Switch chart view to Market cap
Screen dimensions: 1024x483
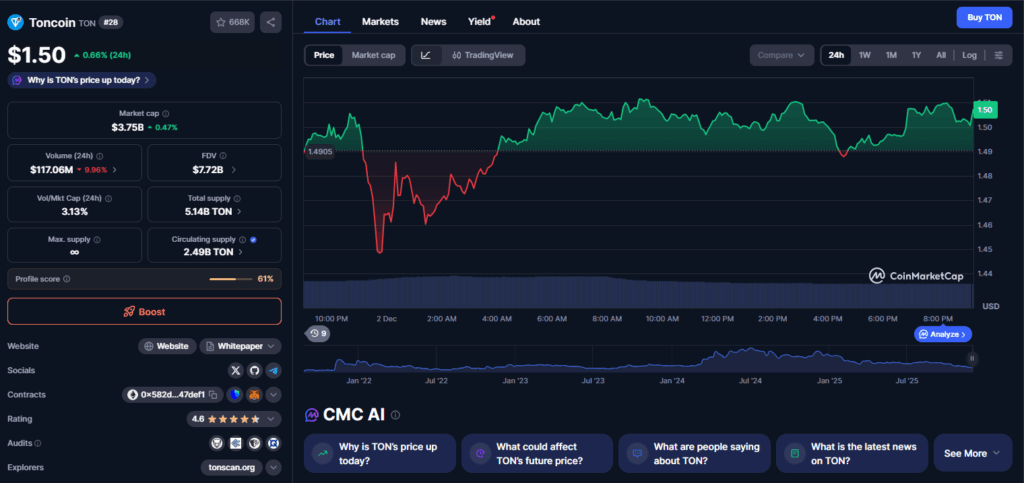click(x=373, y=55)
